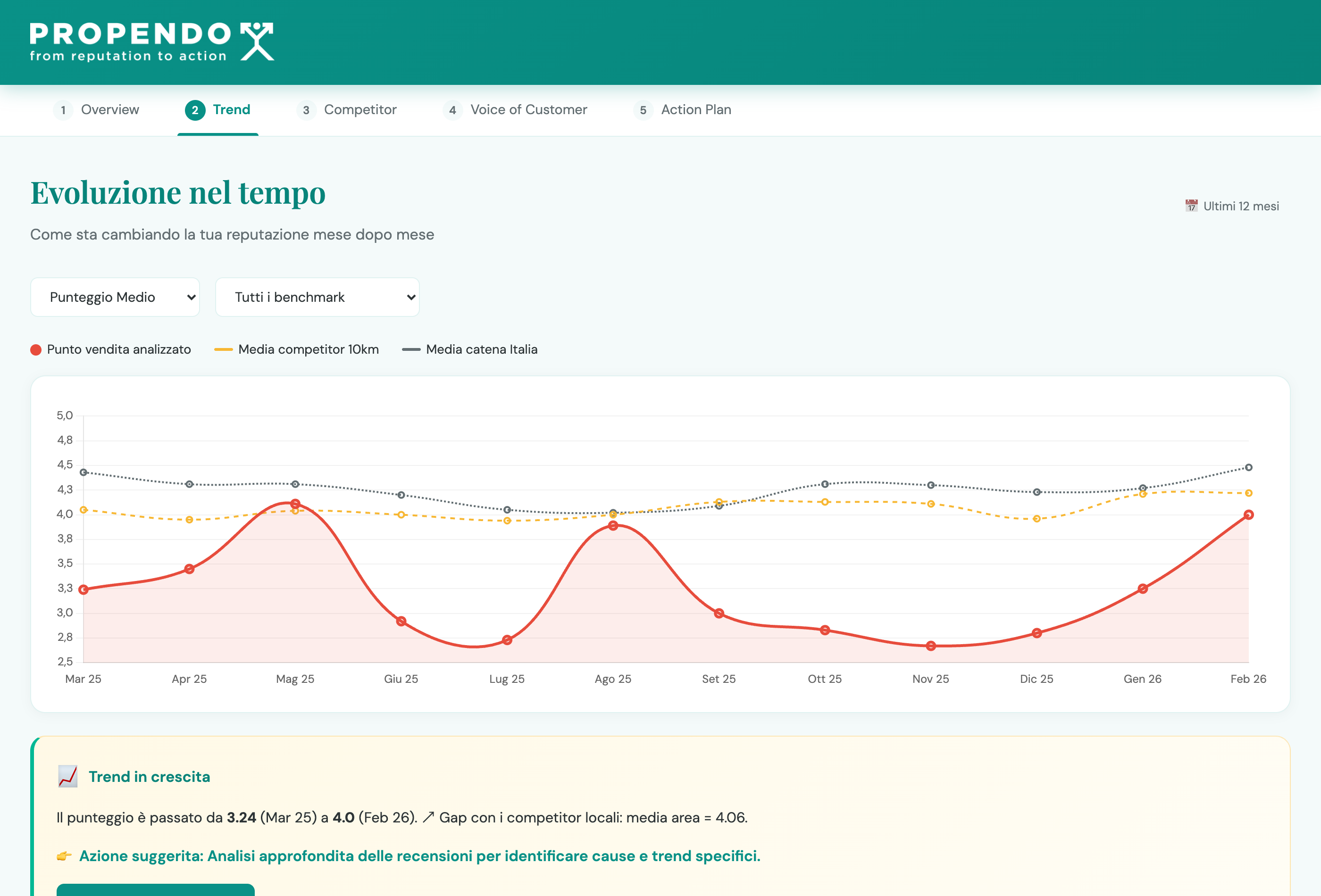The image size is (1321, 896).
Task: Click step number 4 badge
Action: point(452,110)
